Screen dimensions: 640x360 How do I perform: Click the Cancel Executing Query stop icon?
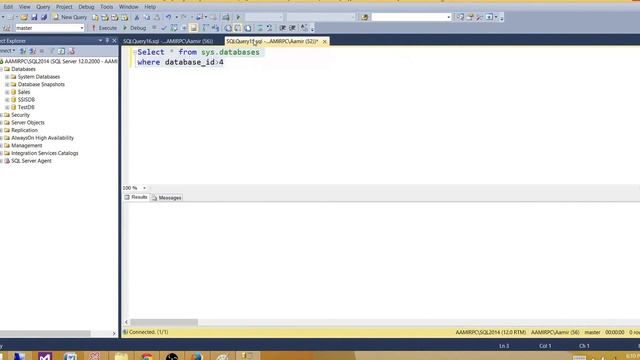tap(154, 28)
